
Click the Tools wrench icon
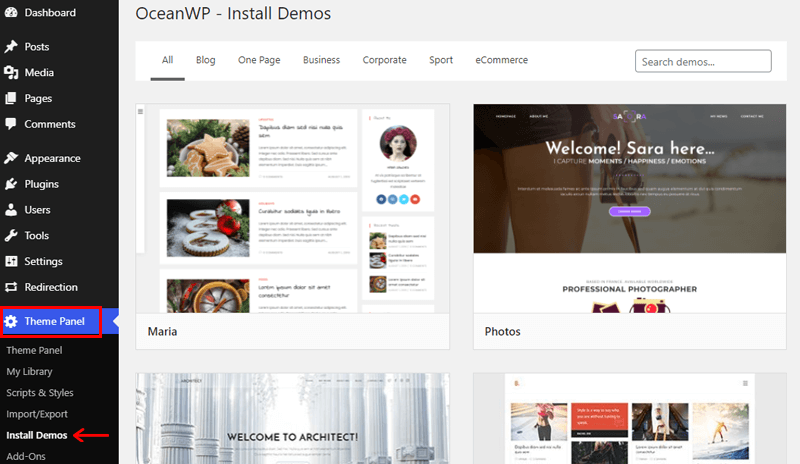tap(11, 235)
